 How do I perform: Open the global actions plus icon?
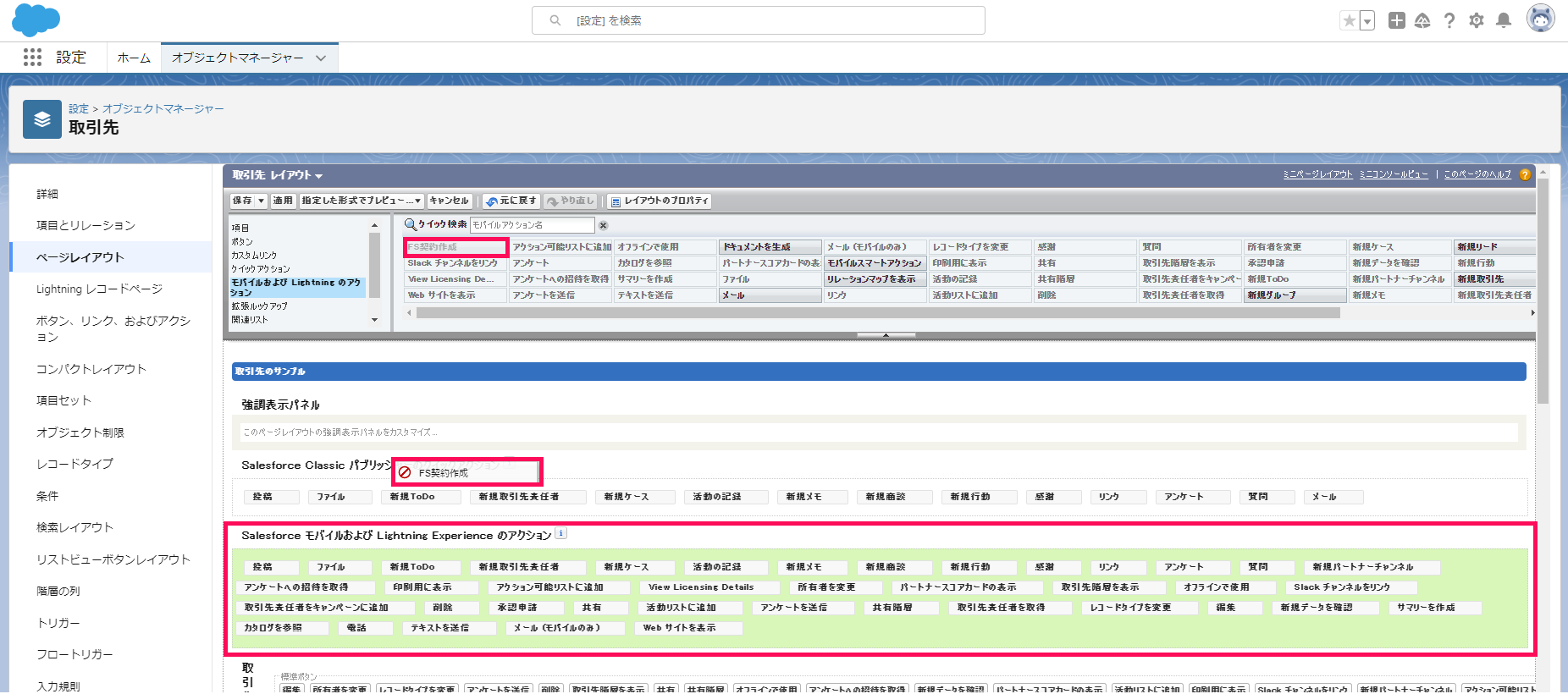point(1397,20)
